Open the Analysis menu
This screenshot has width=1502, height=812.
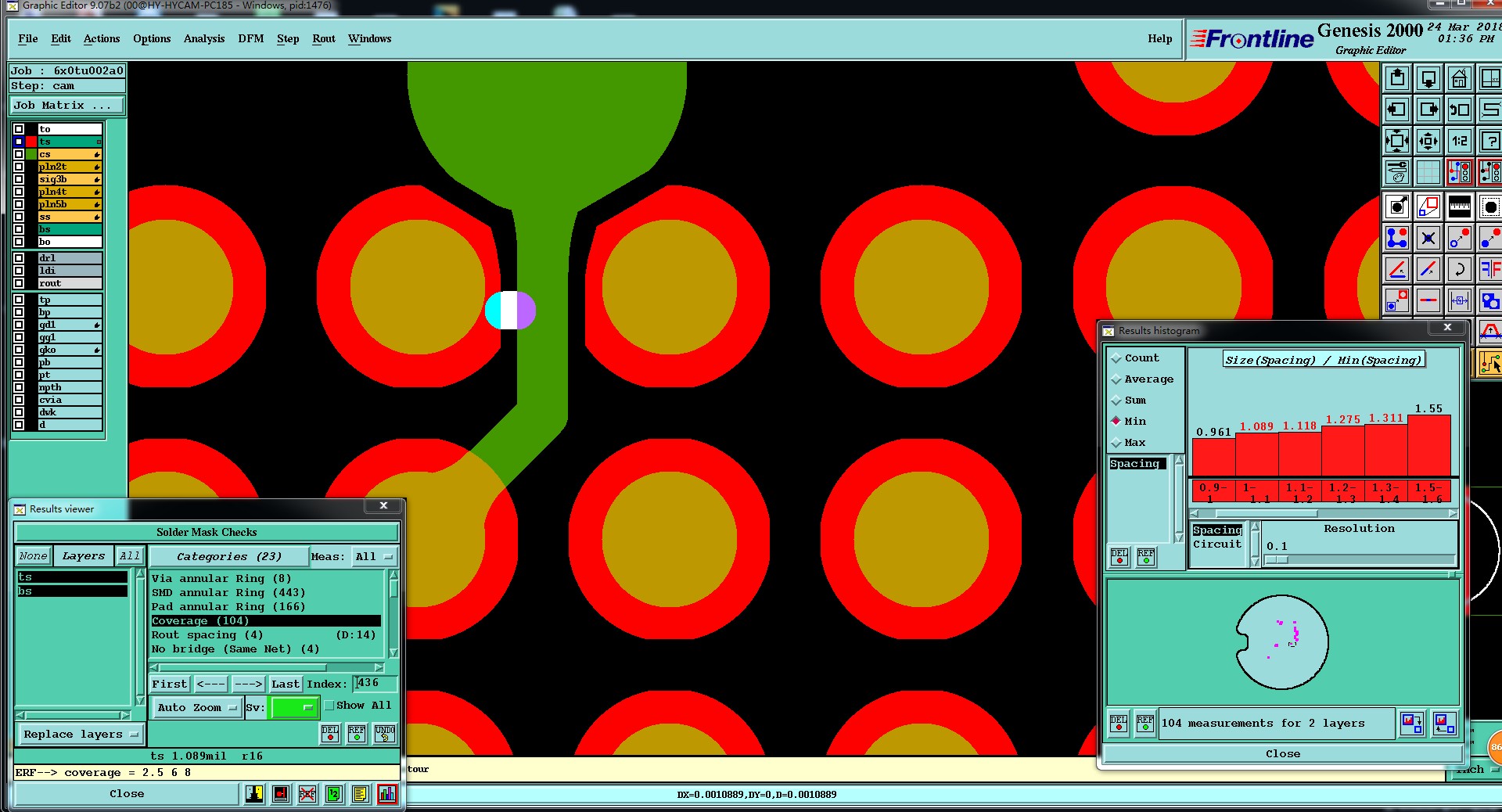click(x=204, y=38)
